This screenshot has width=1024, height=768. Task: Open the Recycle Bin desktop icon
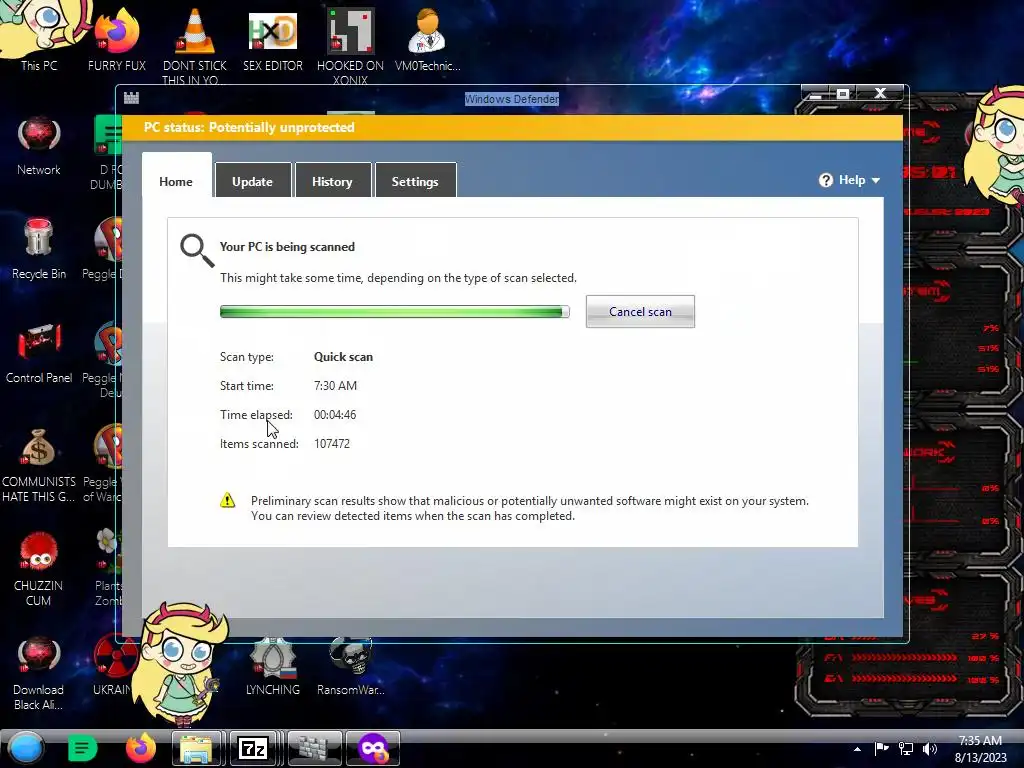39,249
